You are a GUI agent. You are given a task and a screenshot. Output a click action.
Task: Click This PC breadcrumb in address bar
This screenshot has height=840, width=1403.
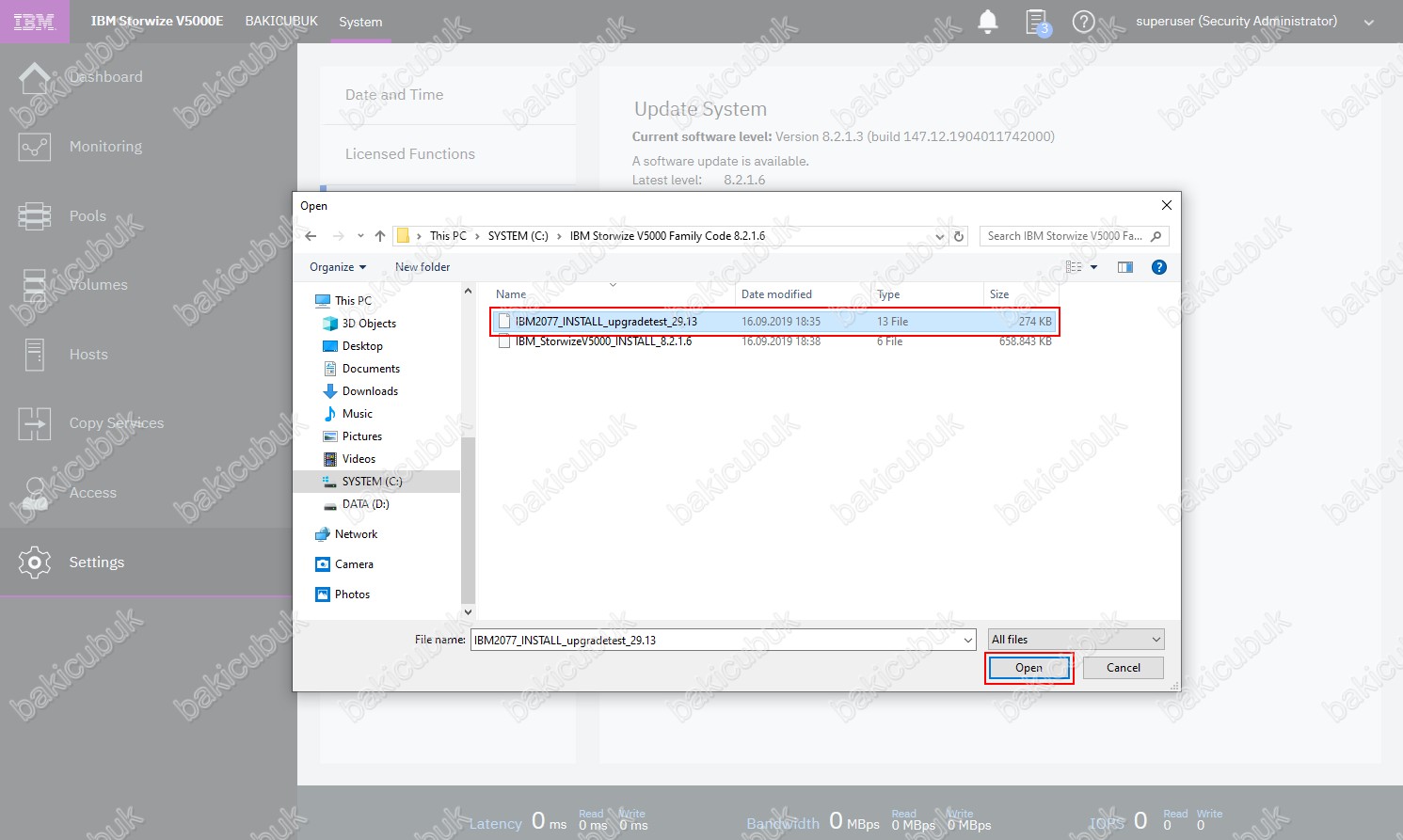point(448,236)
